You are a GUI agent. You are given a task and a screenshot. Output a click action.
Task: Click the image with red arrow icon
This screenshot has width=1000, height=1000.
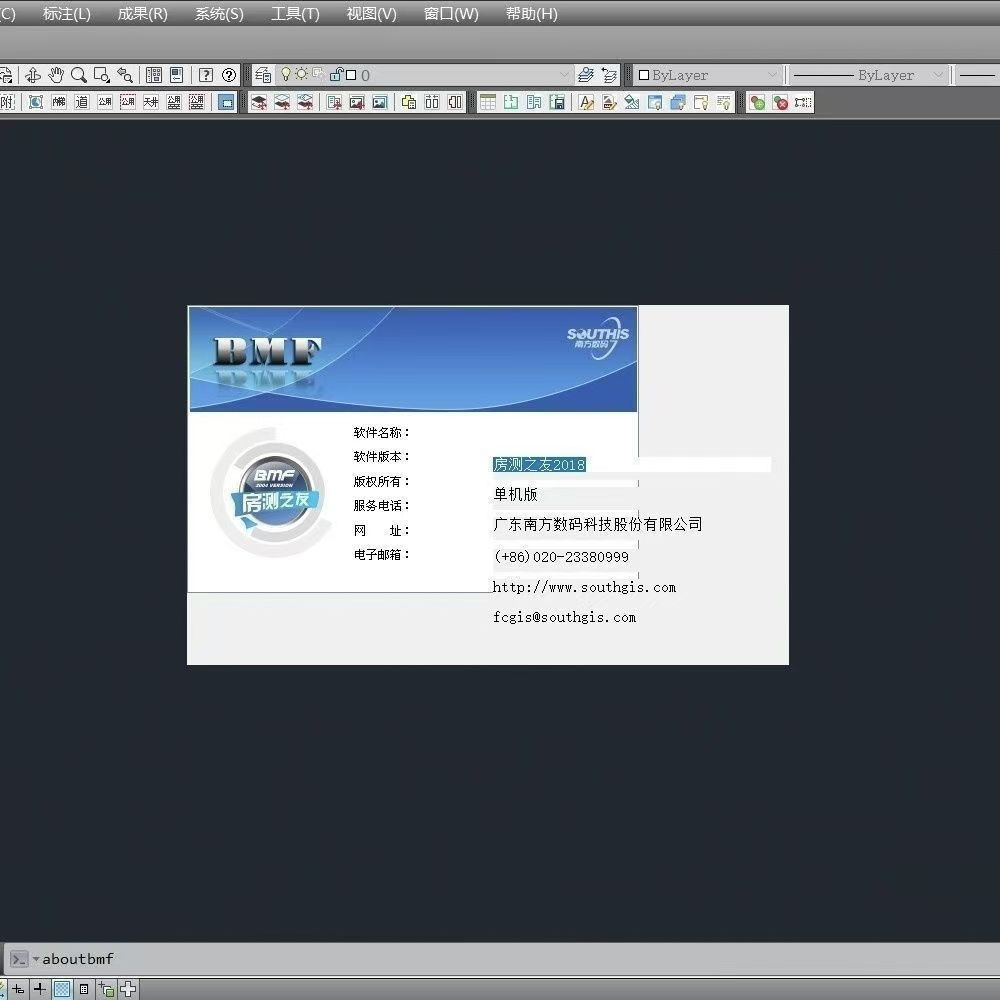click(x=357, y=102)
